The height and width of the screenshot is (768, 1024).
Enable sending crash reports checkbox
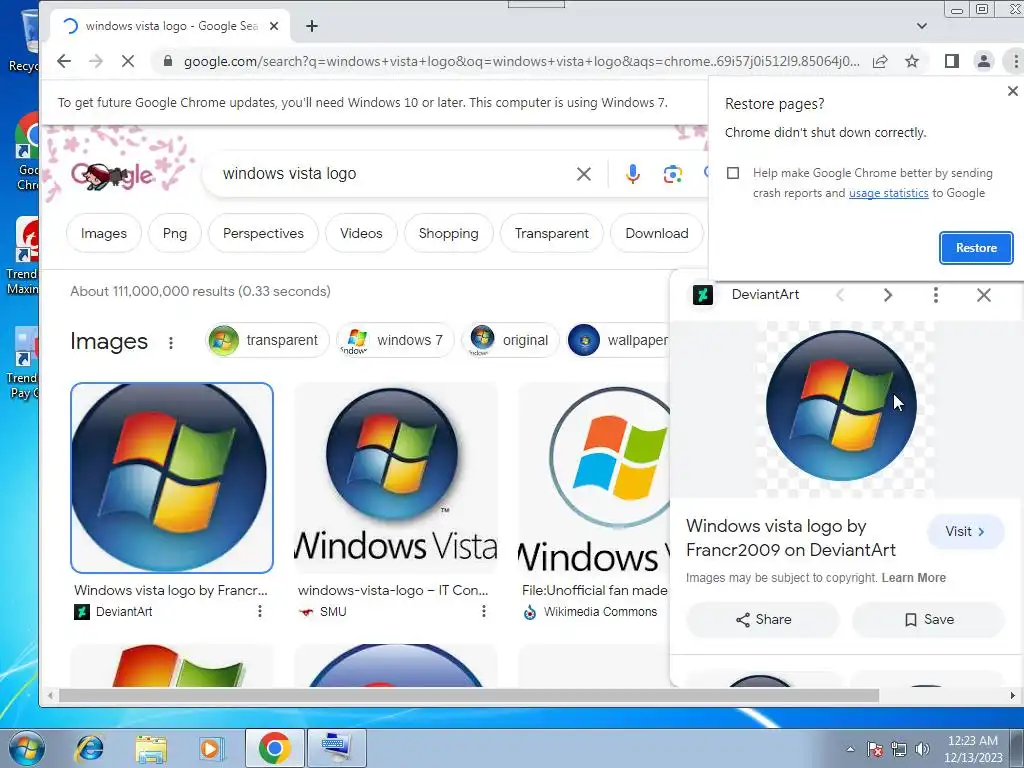[733, 173]
